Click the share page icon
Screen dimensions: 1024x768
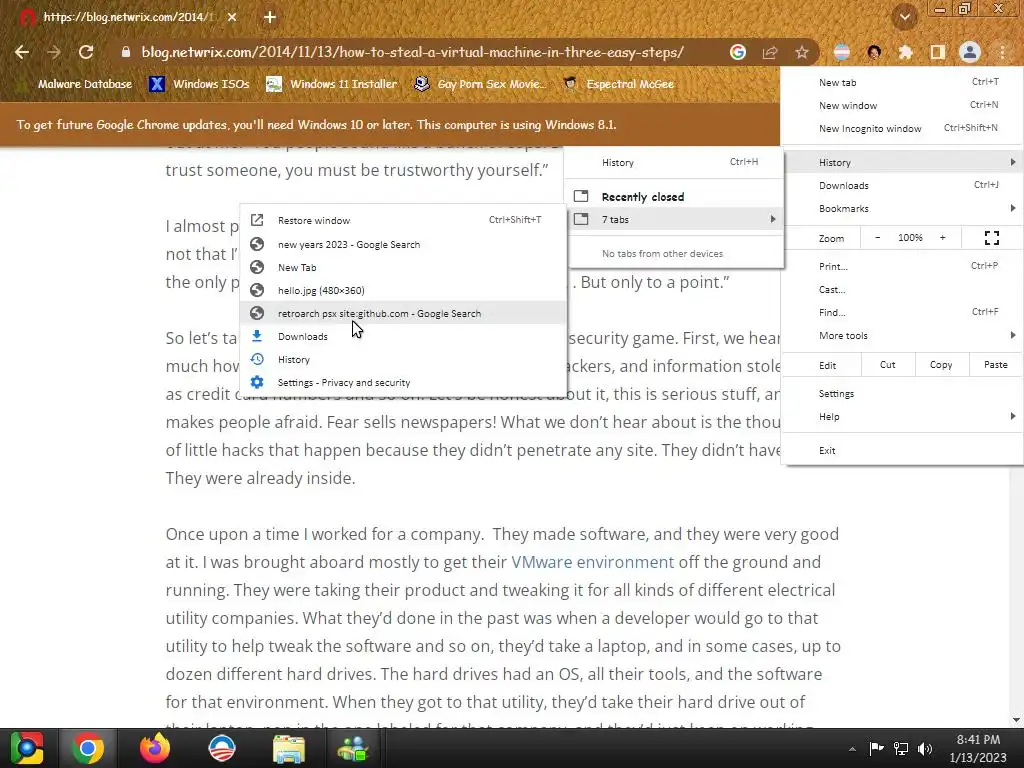(x=770, y=52)
